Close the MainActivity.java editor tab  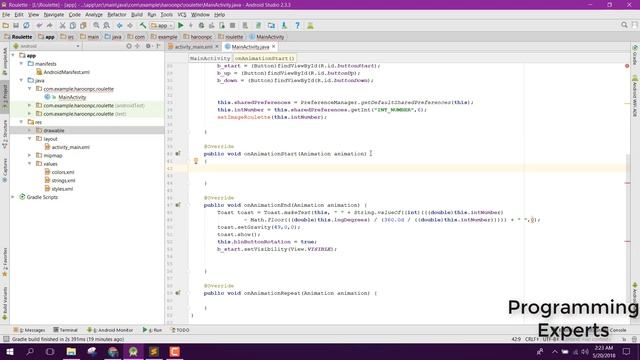[274, 47]
